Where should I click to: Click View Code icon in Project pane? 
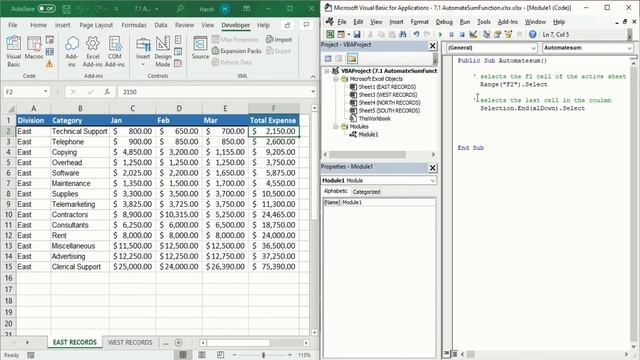tap(328, 59)
